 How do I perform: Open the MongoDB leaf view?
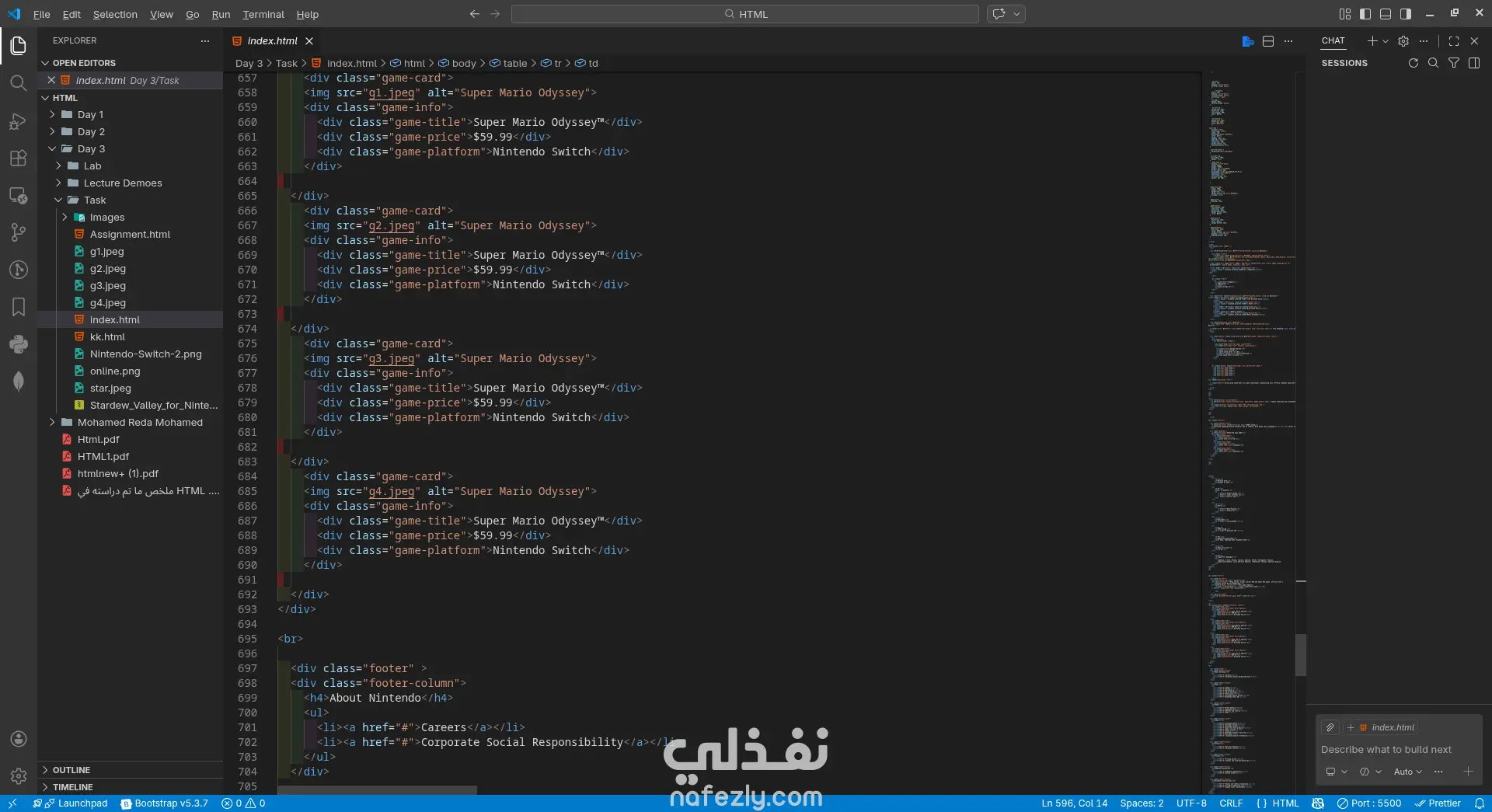pos(19,382)
